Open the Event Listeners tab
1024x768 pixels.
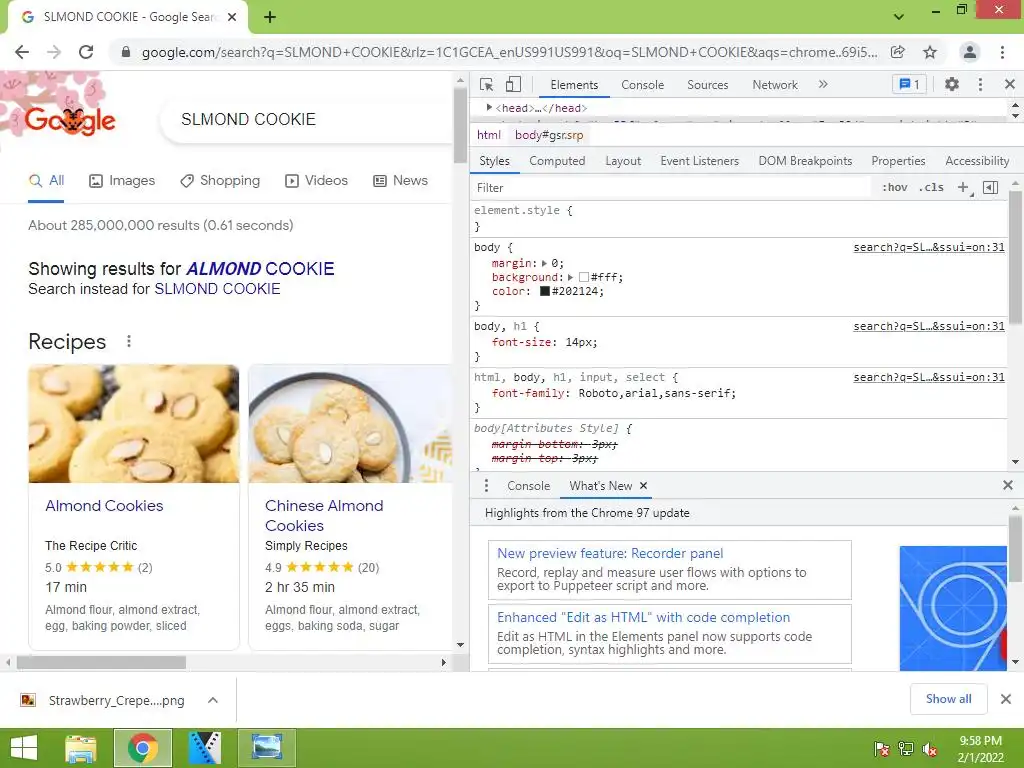tap(699, 161)
